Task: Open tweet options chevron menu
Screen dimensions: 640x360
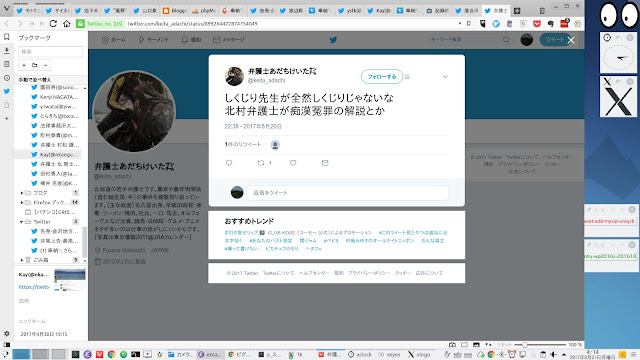Action: click(x=445, y=76)
